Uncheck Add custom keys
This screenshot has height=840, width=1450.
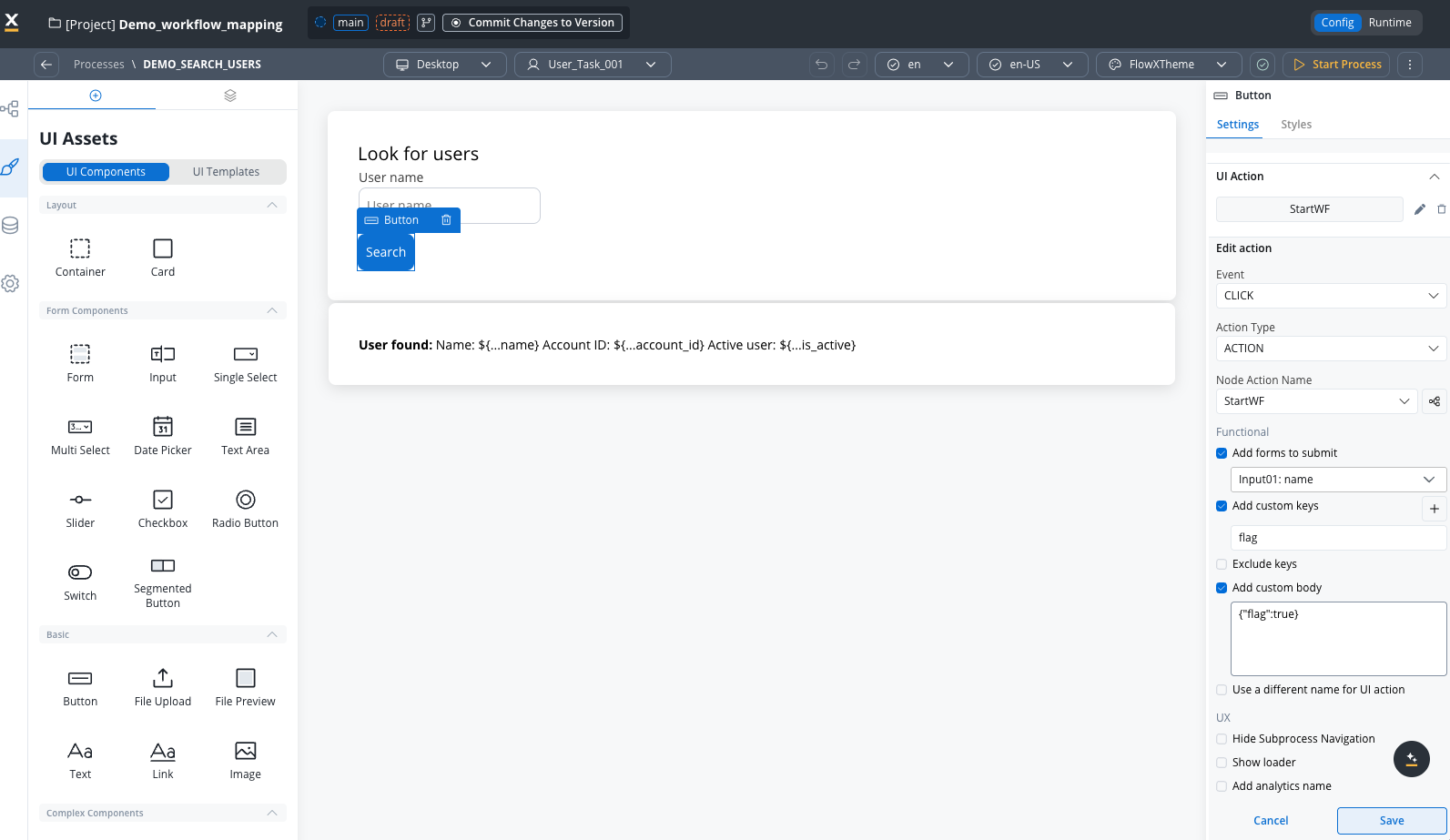tap(1222, 506)
